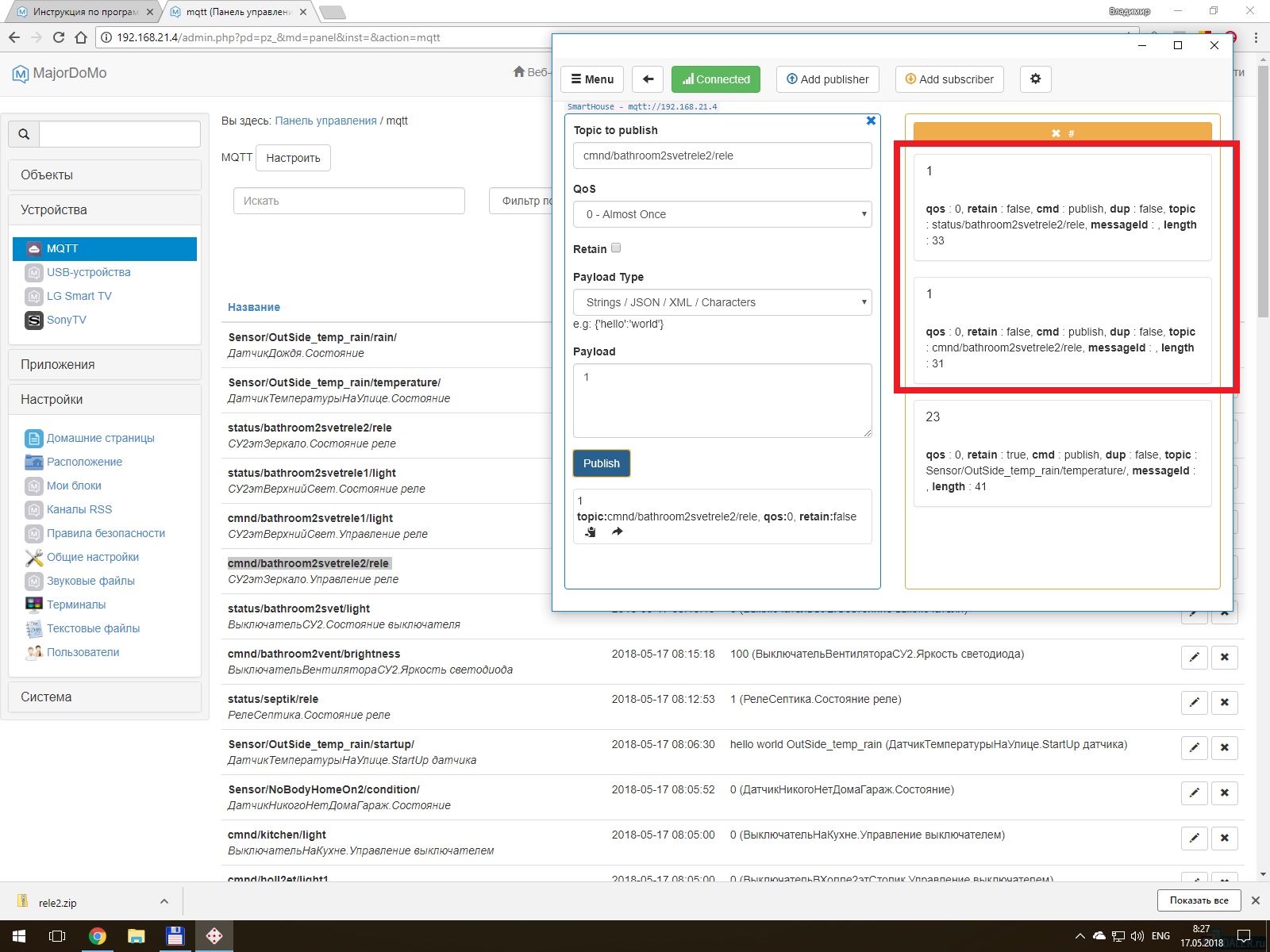Open the Payload Type dropdown

[722, 302]
